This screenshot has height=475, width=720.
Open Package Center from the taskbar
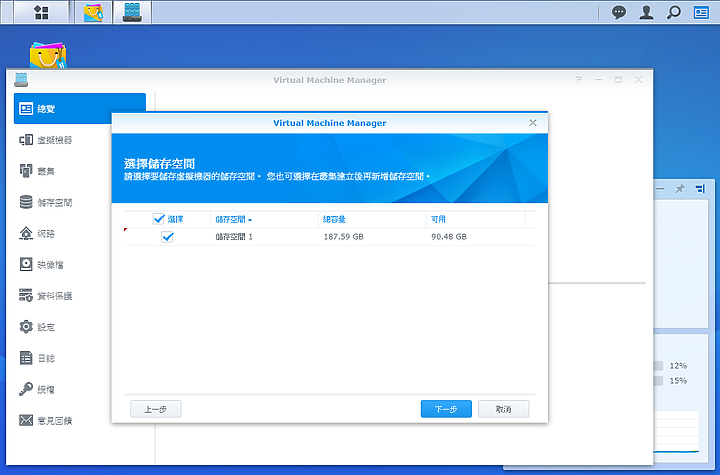94,12
